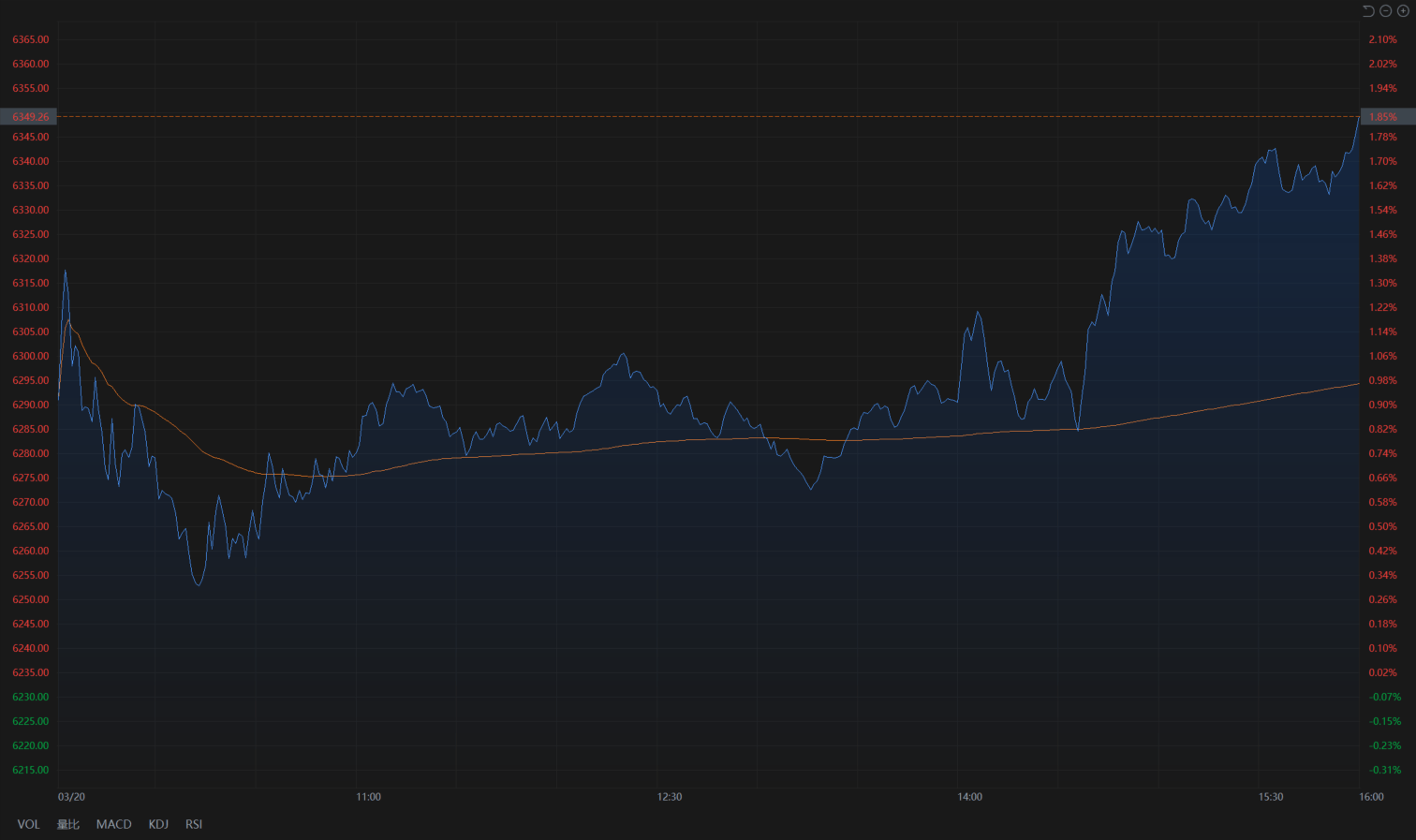Click the reset chart view arrow icon
This screenshot has width=1416, height=840.
pos(1368,11)
